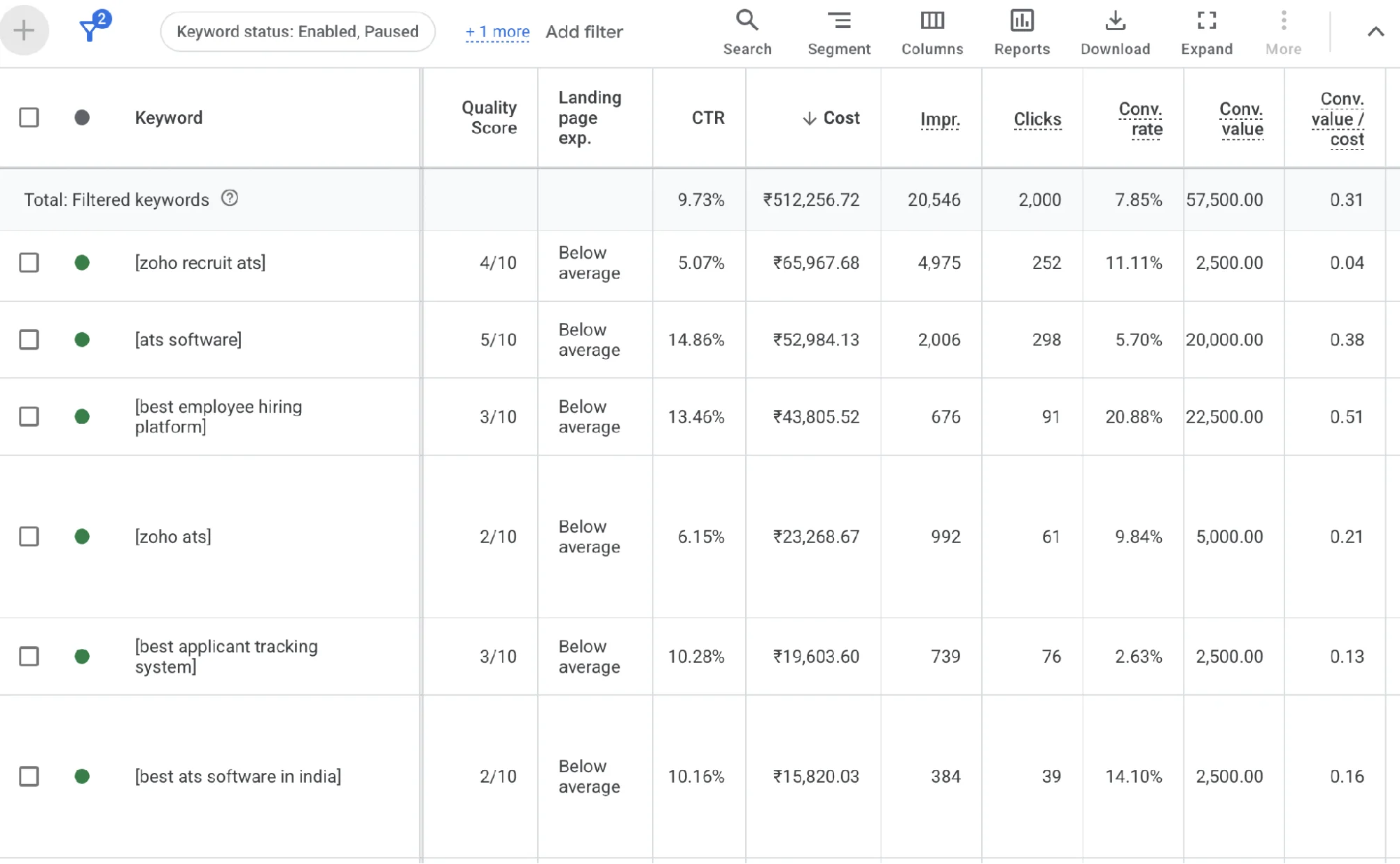Open the Segment menu

[839, 32]
